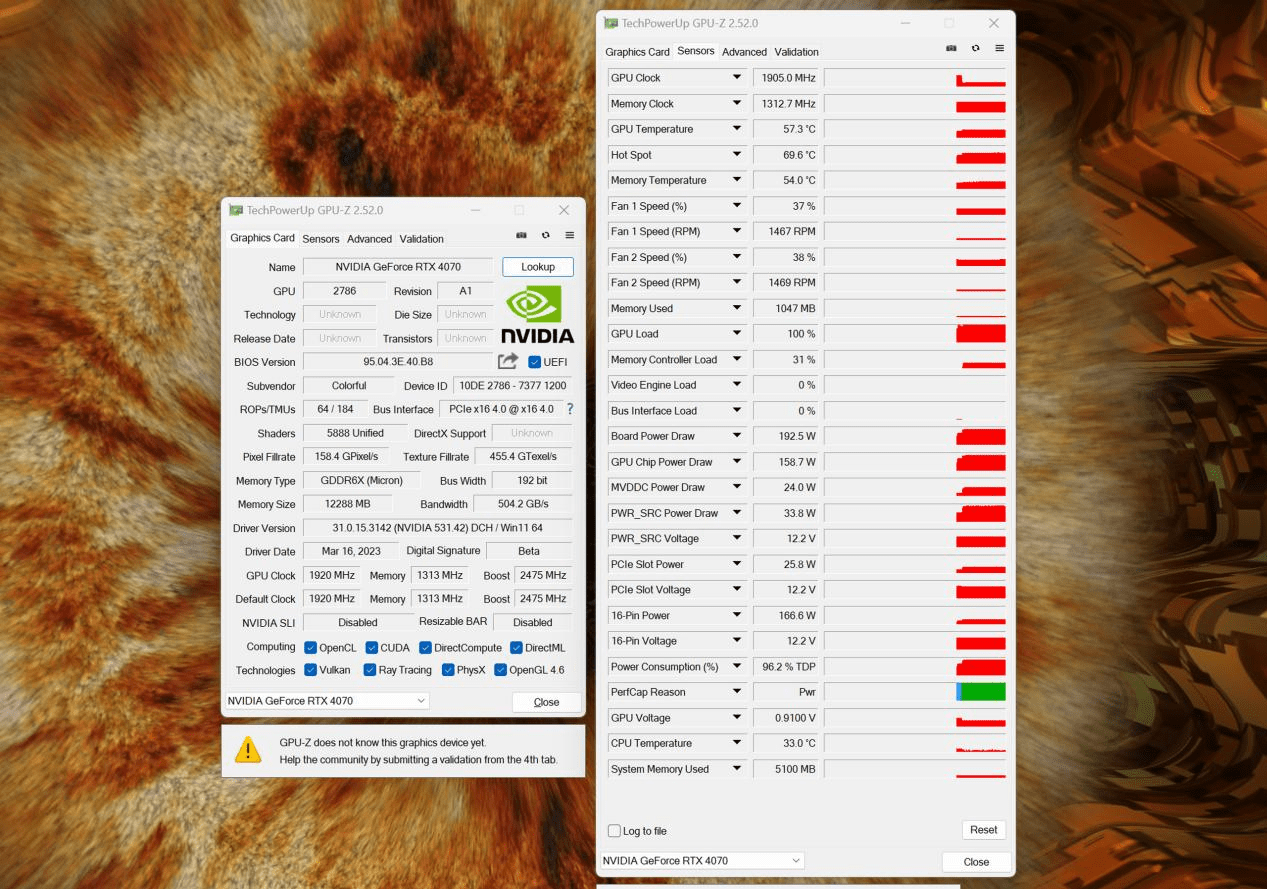Open the Validation tab in Sensors window

(x=796, y=52)
